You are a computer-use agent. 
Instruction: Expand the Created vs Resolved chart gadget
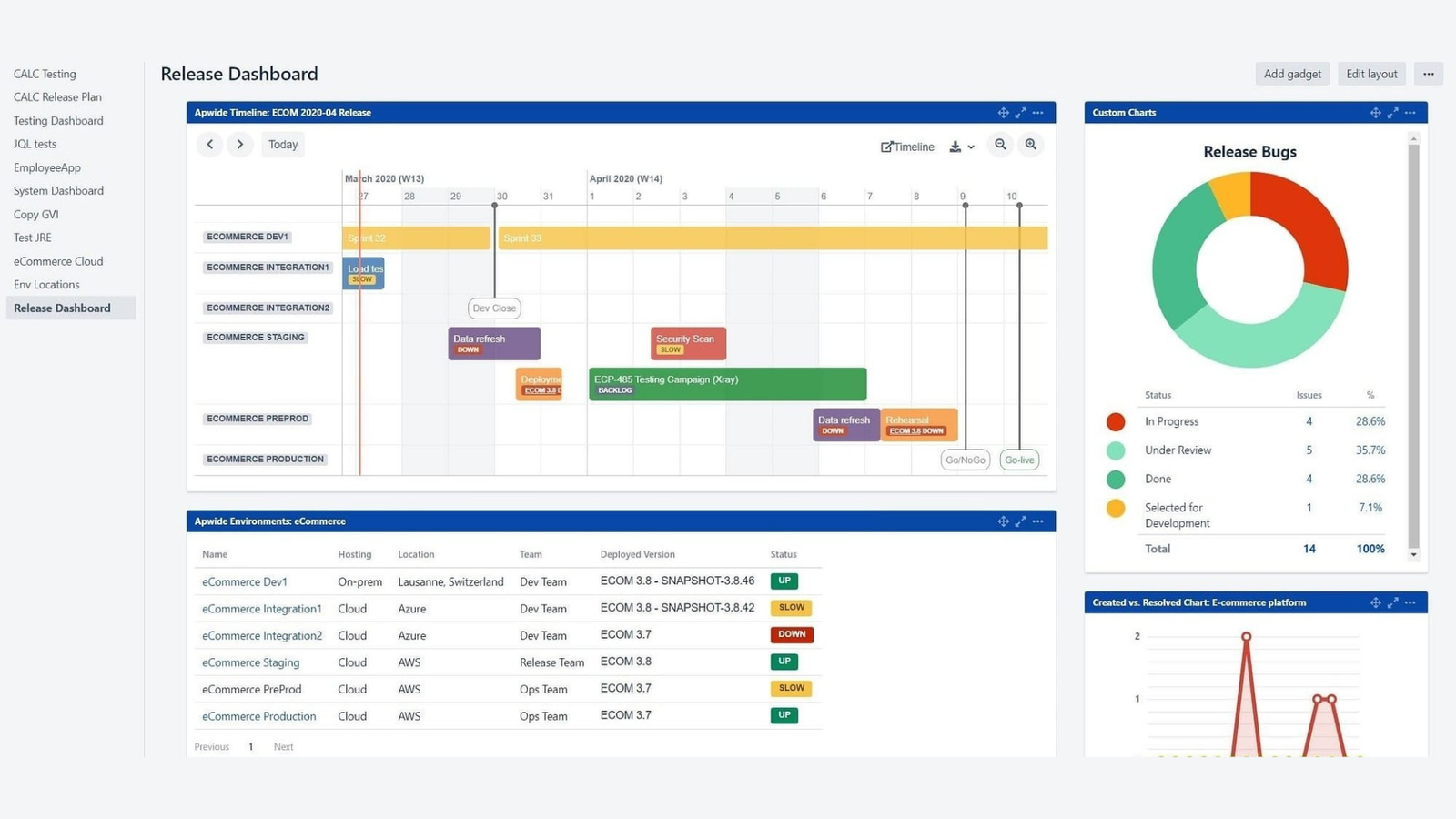coord(1392,602)
